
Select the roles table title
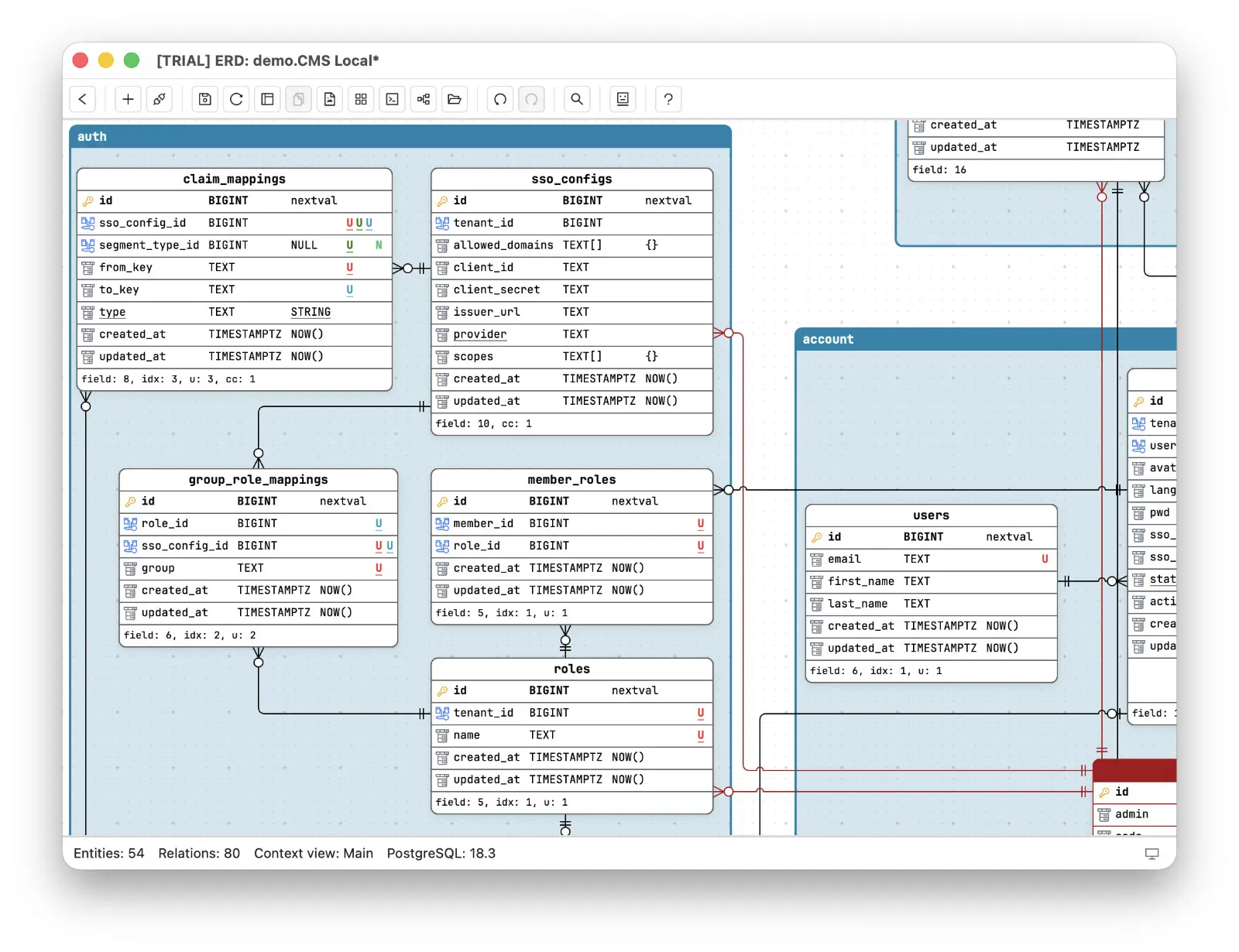coord(572,669)
